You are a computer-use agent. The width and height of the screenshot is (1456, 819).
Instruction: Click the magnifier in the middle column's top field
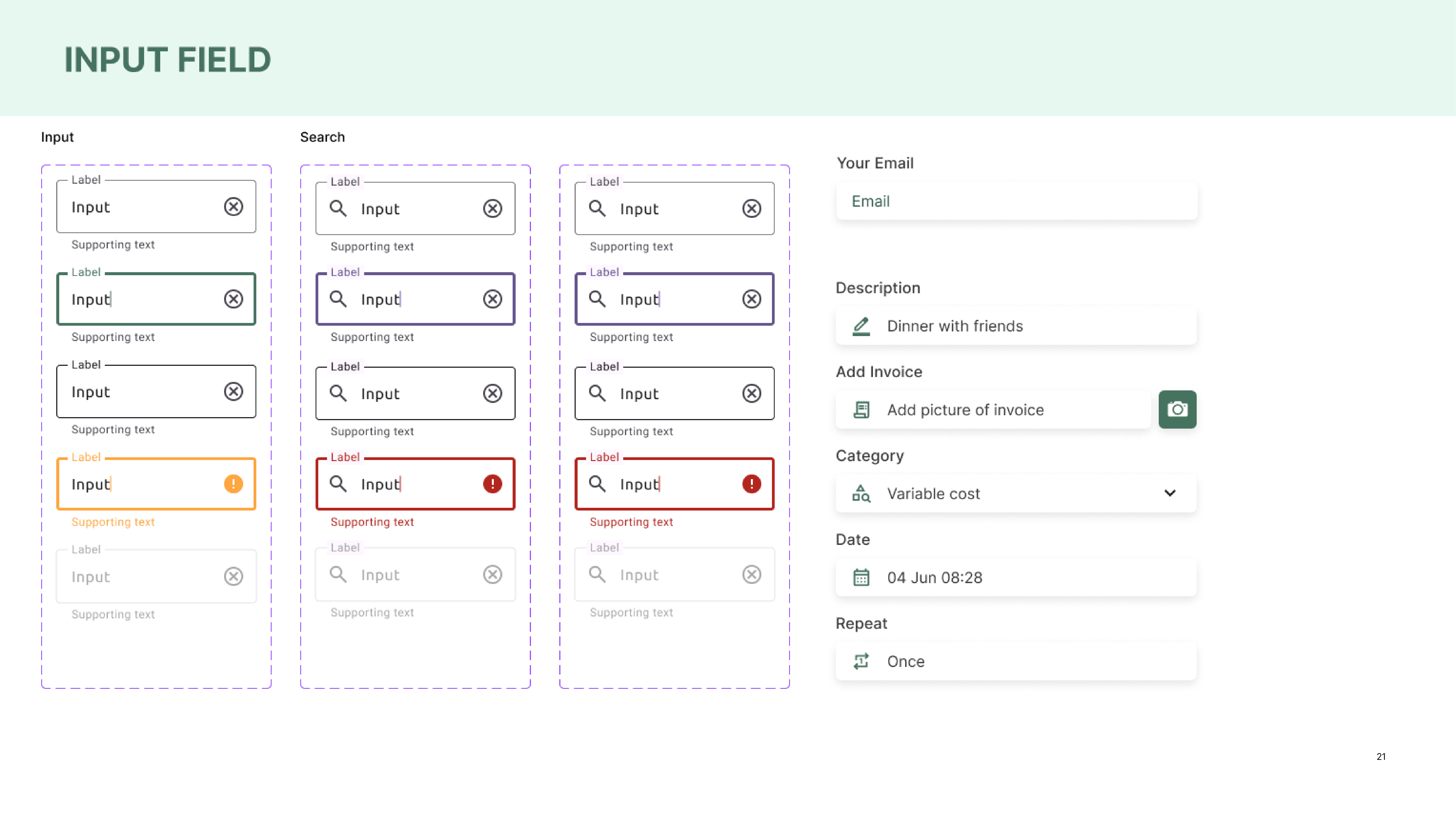click(338, 209)
